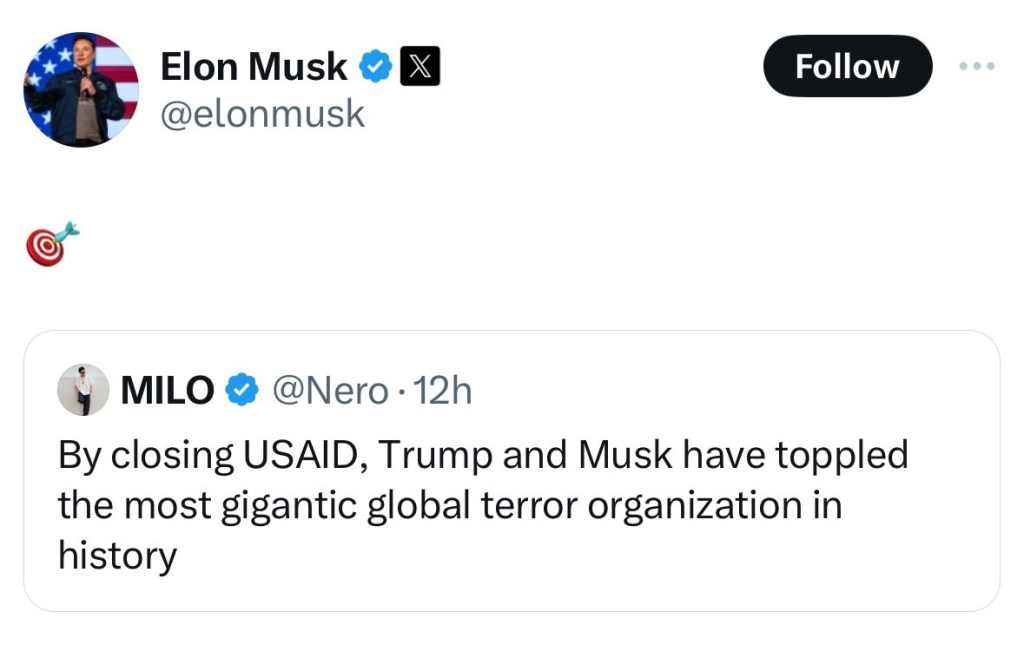Open MILO's small profile avatar
1024x645 pixels.
point(83,390)
